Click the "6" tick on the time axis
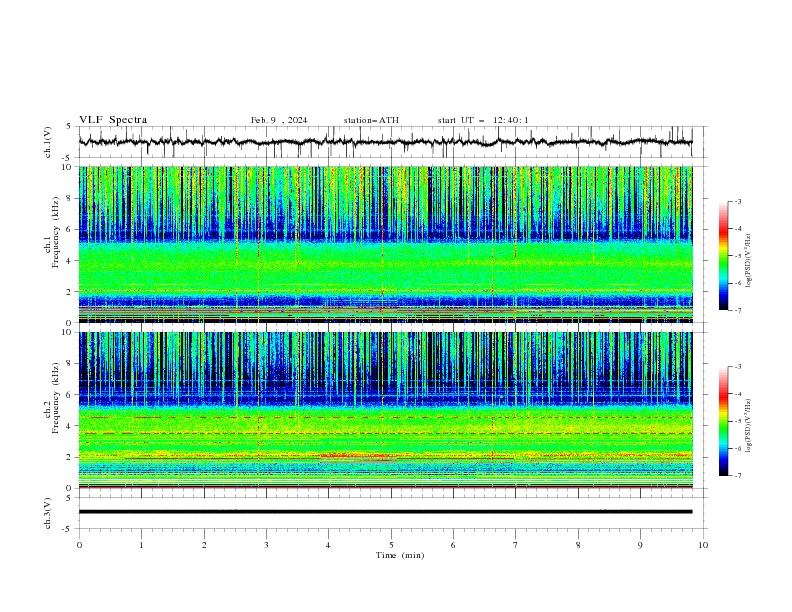 (x=453, y=545)
